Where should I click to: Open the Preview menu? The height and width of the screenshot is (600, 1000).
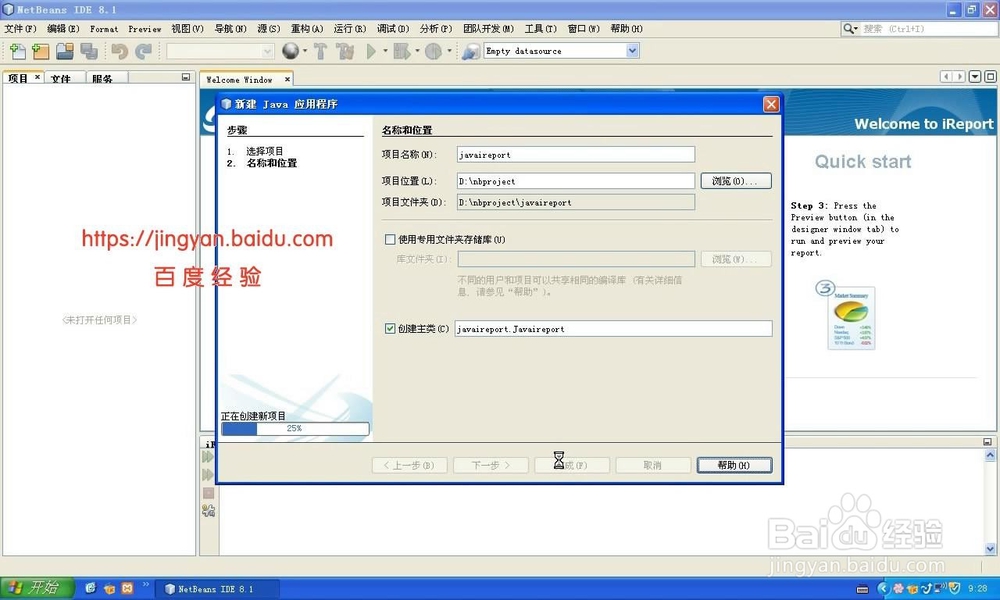click(x=145, y=29)
